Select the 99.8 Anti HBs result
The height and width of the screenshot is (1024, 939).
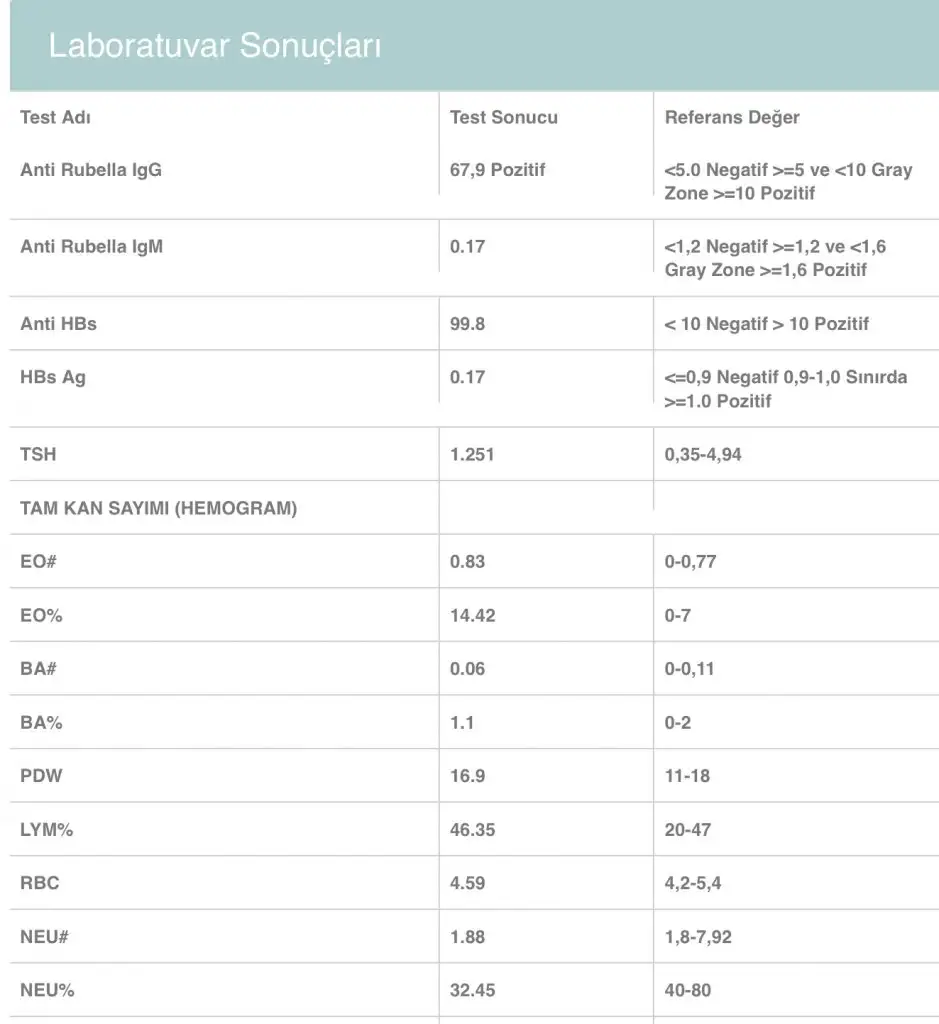[467, 324]
